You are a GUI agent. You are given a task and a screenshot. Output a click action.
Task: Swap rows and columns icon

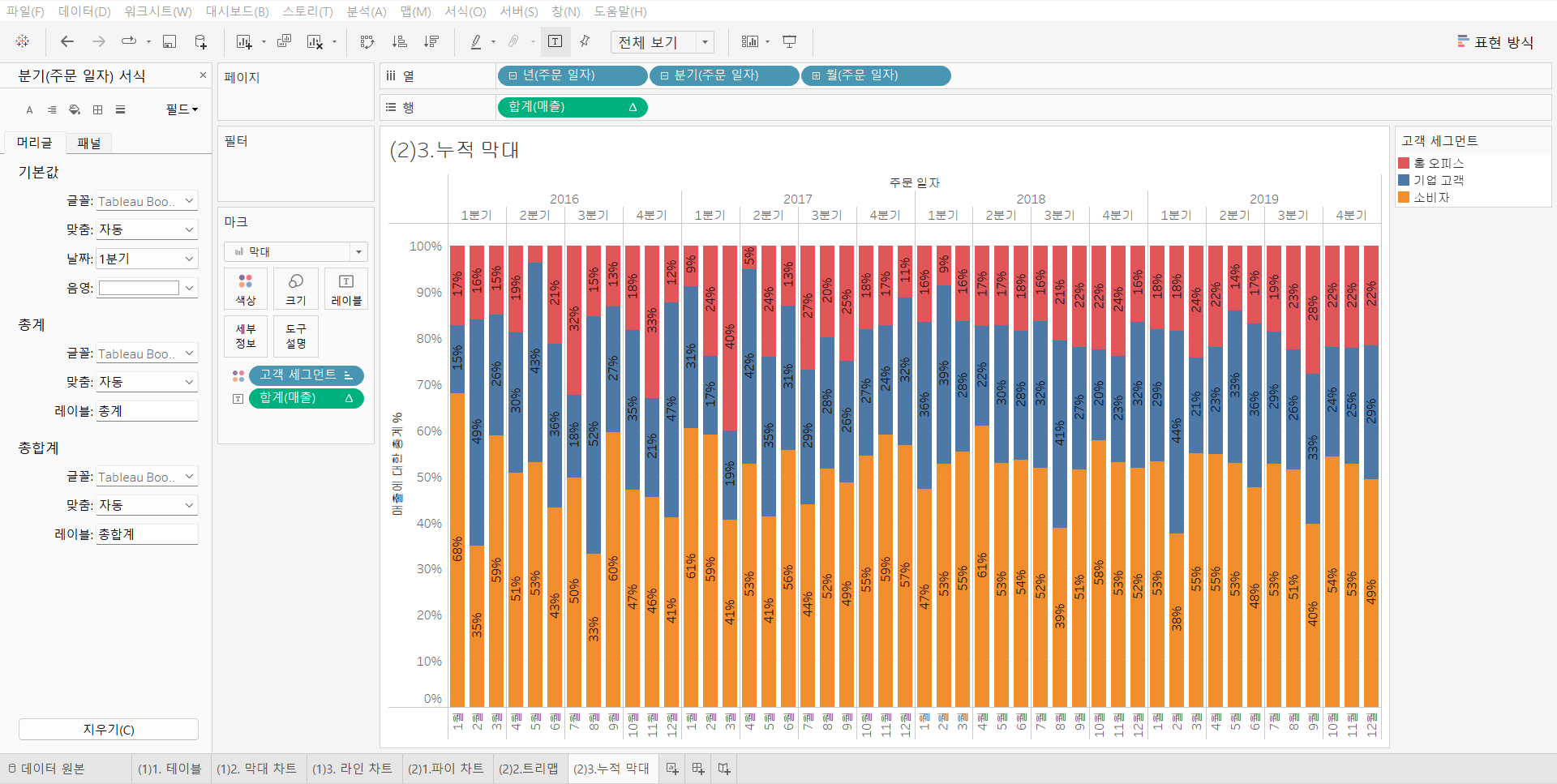[x=367, y=41]
